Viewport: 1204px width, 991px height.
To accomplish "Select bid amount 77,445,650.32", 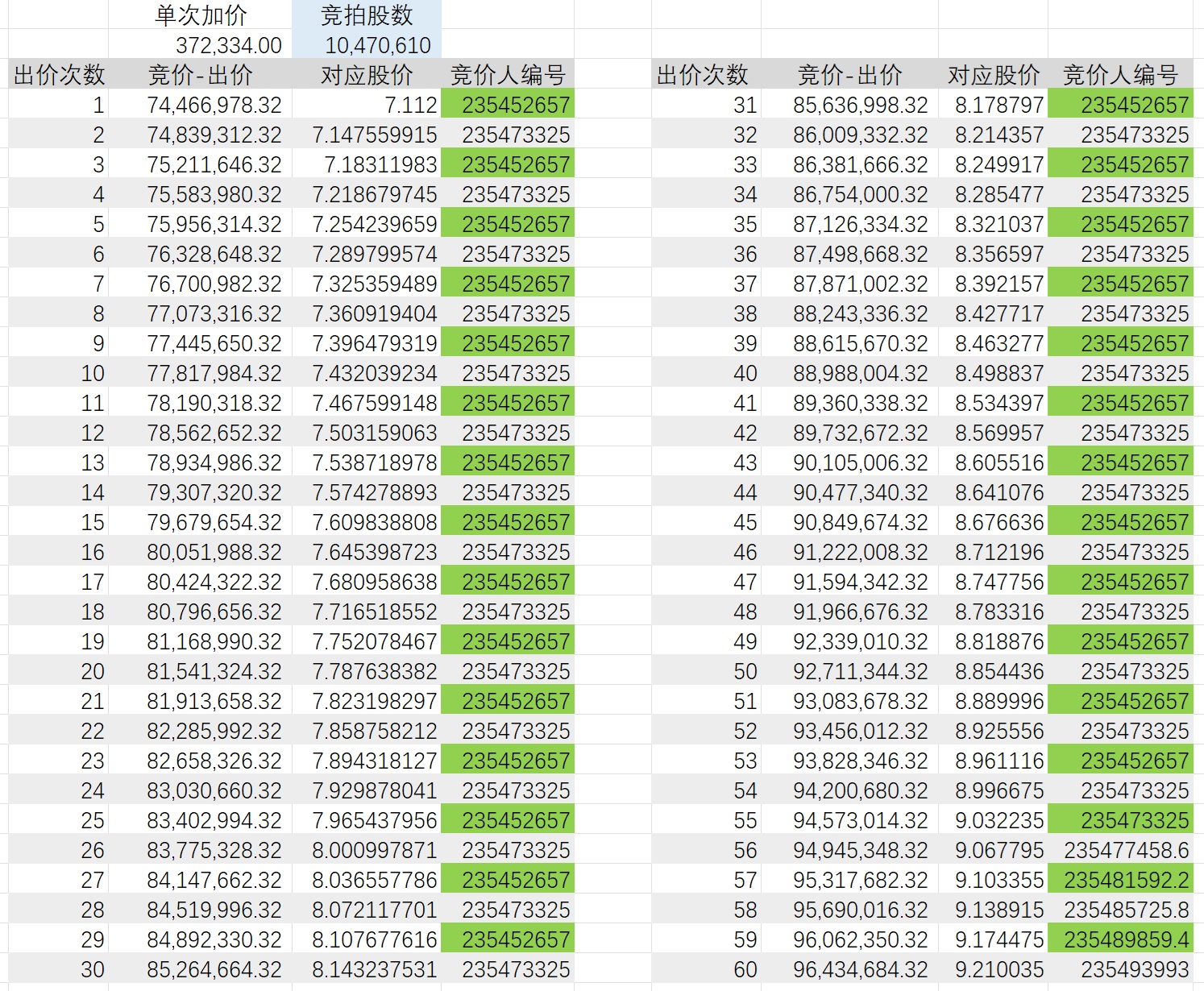I will (200, 343).
